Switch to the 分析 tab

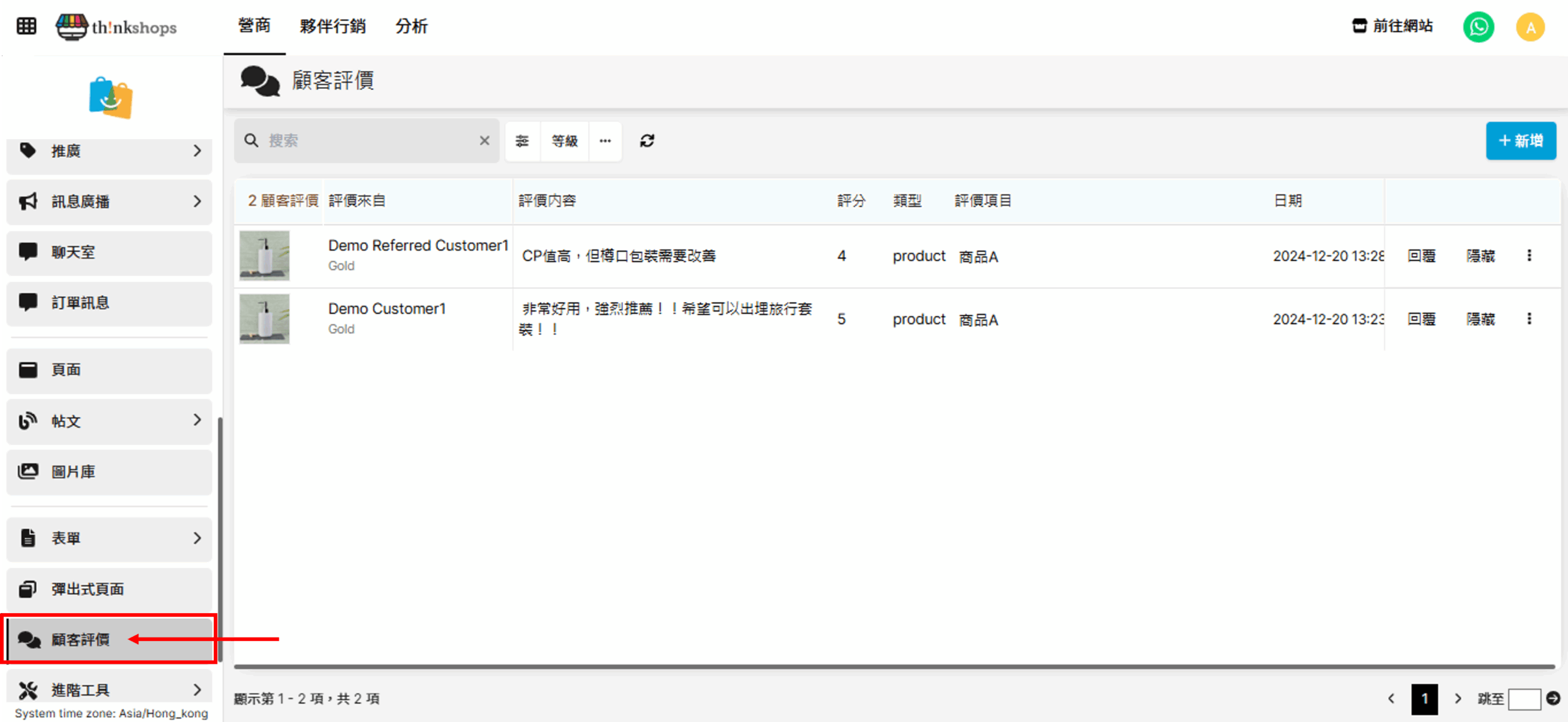tap(411, 26)
